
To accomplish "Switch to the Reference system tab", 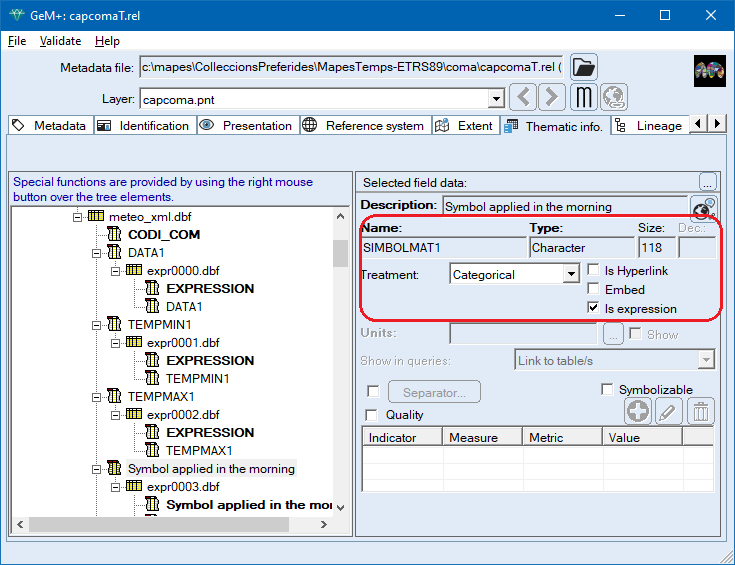I will click(x=365, y=126).
